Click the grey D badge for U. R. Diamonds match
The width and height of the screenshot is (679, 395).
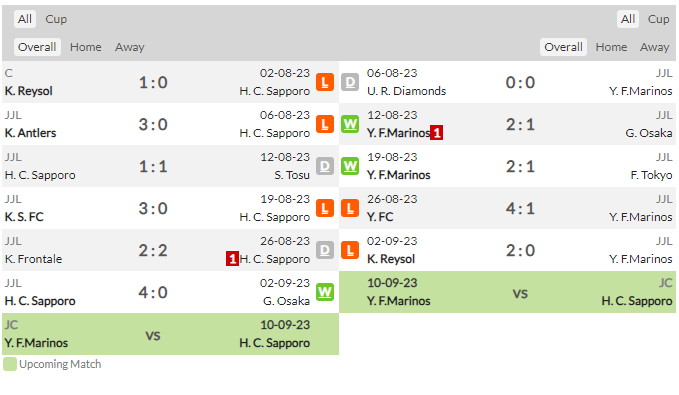coord(350,82)
